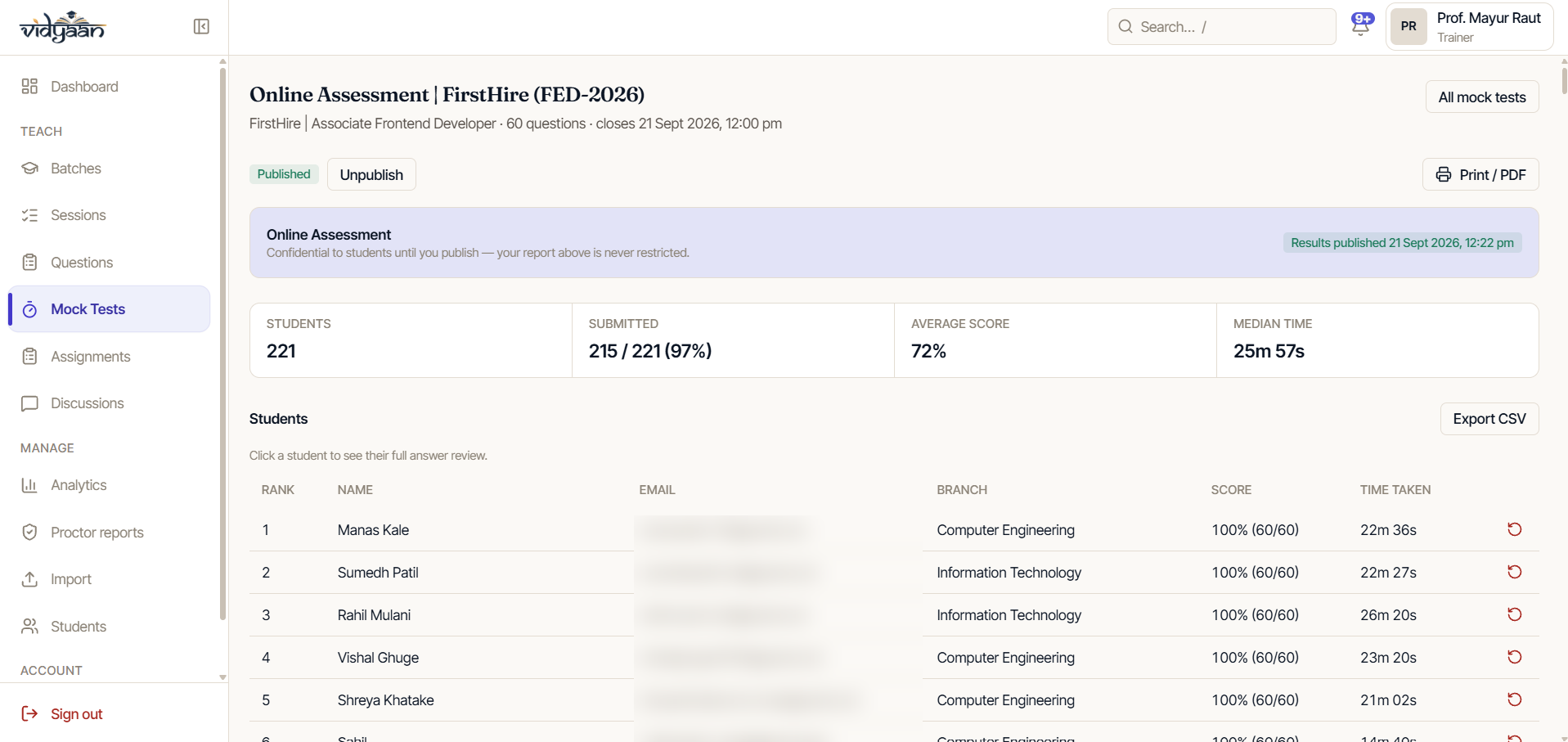This screenshot has width=1568, height=742.
Task: Focus the Search input field
Action: tap(1221, 27)
